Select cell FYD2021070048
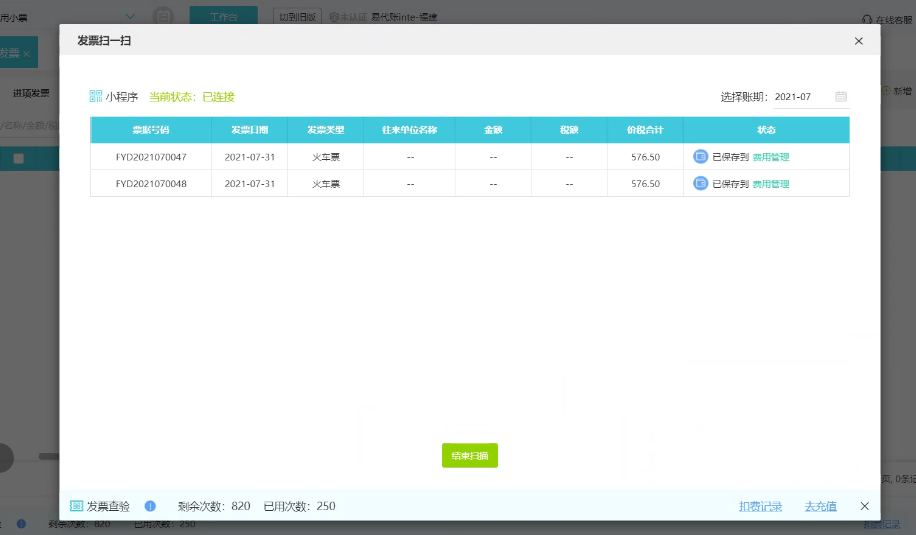This screenshot has height=535, width=916. (x=151, y=183)
